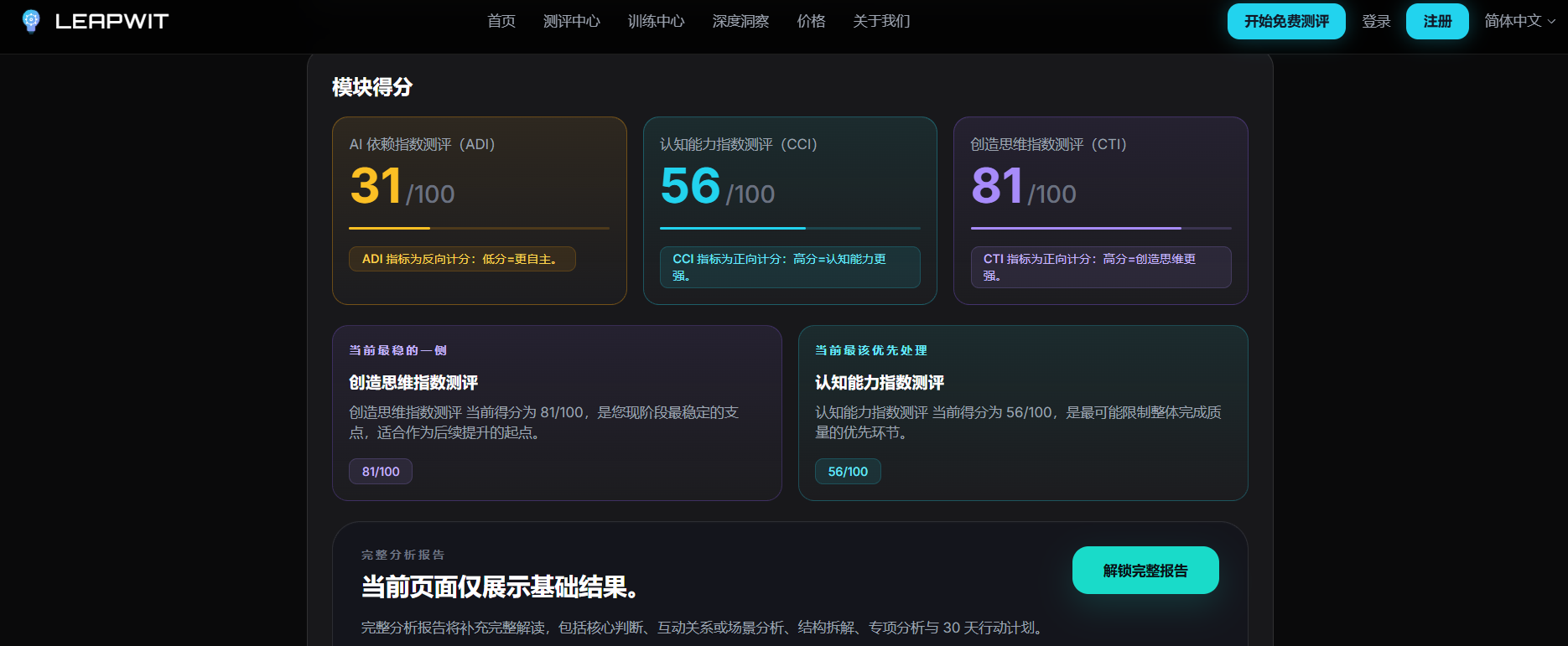Open the 训练中心 menu item

click(657, 21)
